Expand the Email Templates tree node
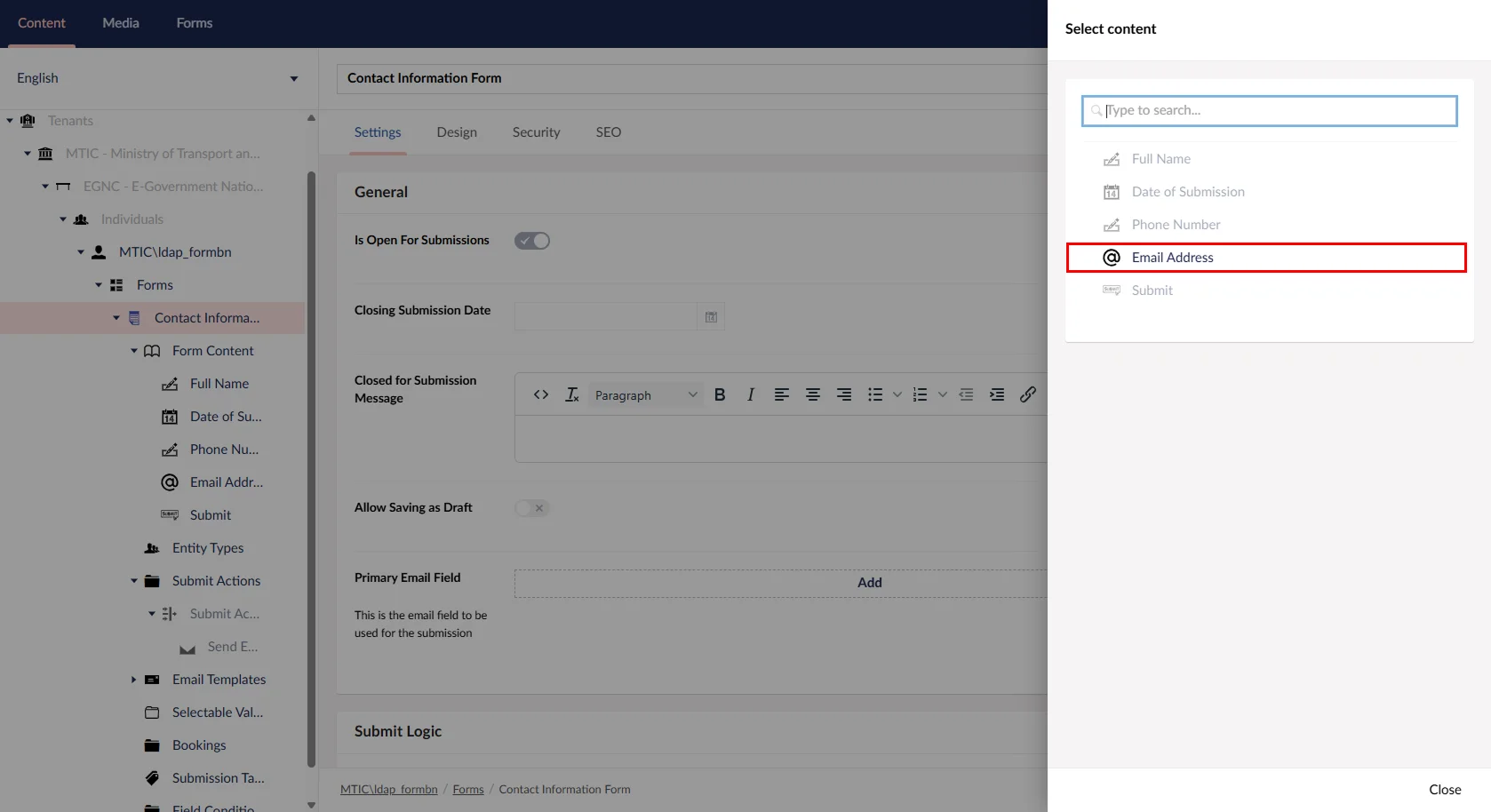Viewport: 1491px width, 812px height. (134, 680)
